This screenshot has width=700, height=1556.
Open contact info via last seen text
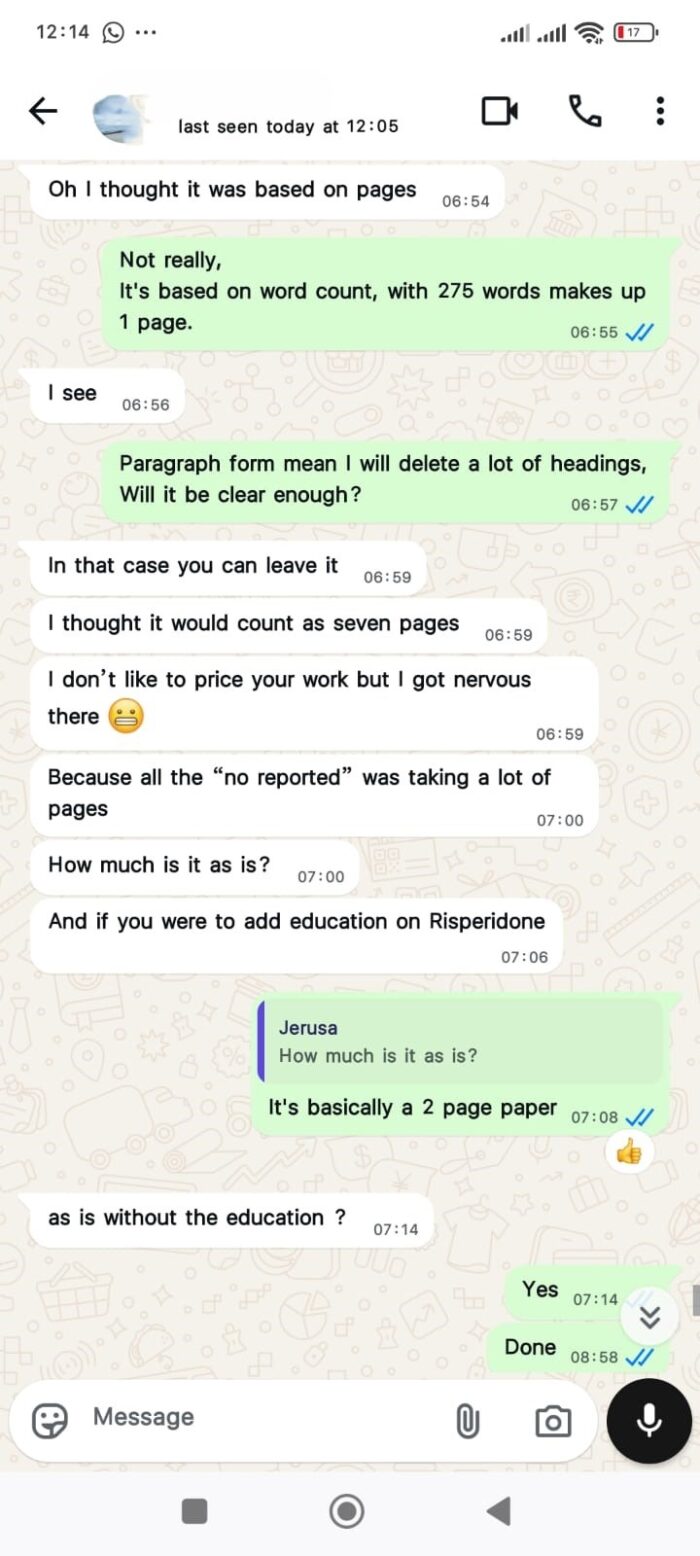point(288,126)
